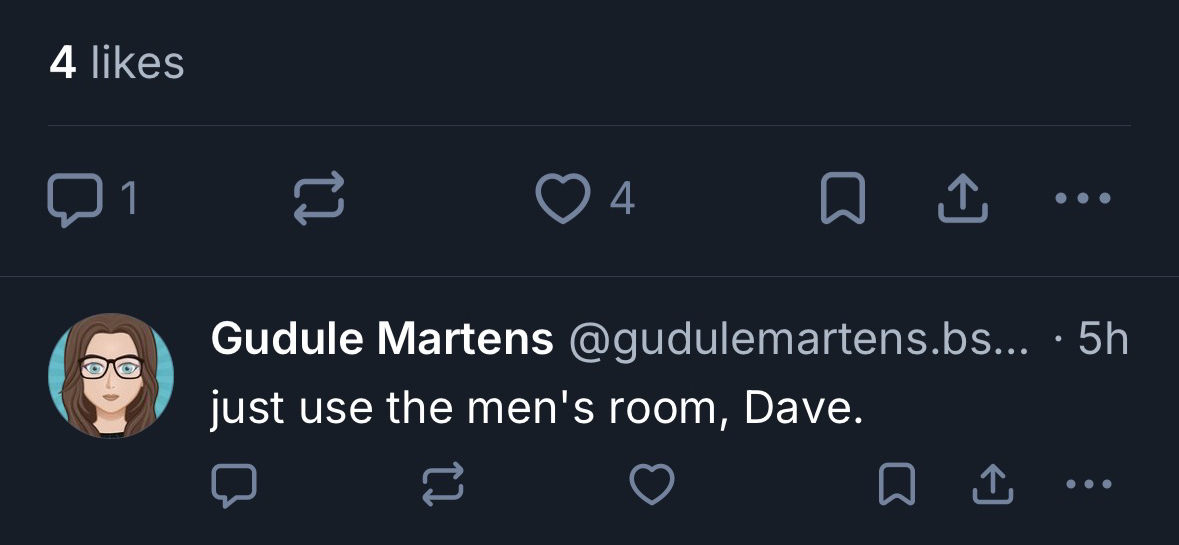Click the like count beside the main post's heart
The height and width of the screenshot is (545, 1179).
622,200
